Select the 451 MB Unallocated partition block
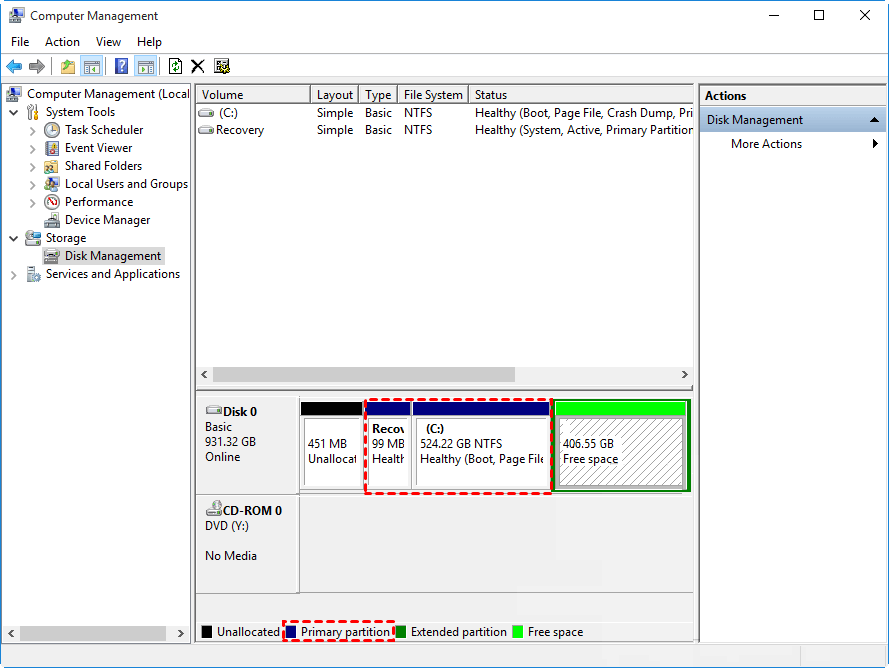This screenshot has height=668, width=889. pyautogui.click(x=332, y=445)
